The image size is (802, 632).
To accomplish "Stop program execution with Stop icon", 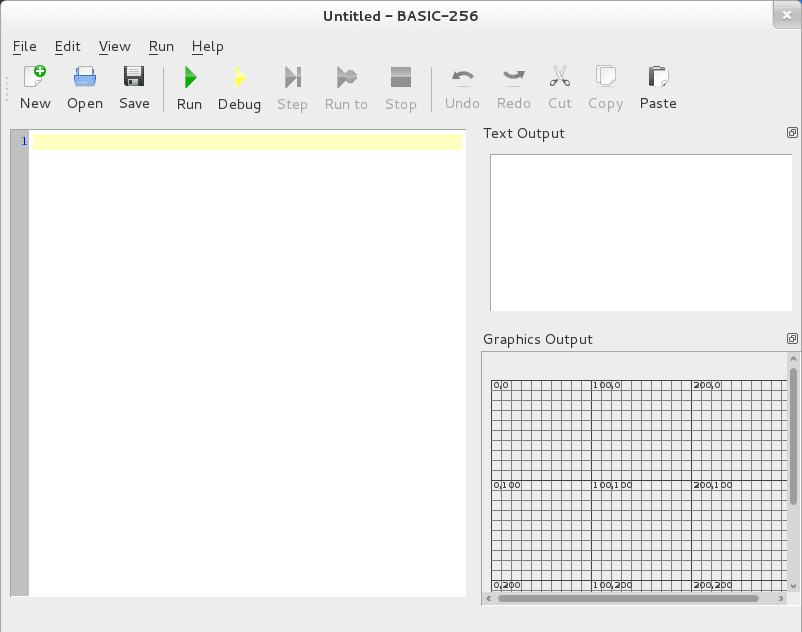I will coord(401,87).
